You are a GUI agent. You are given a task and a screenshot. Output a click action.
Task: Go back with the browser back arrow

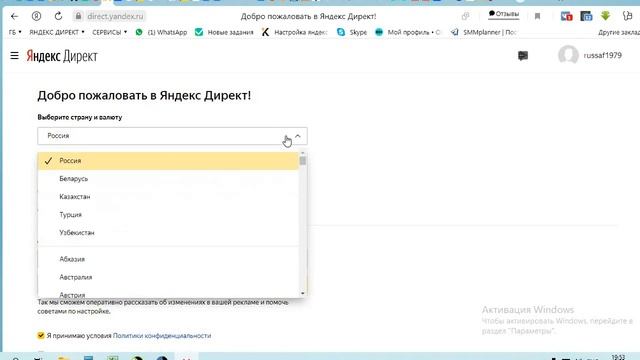tap(14, 16)
